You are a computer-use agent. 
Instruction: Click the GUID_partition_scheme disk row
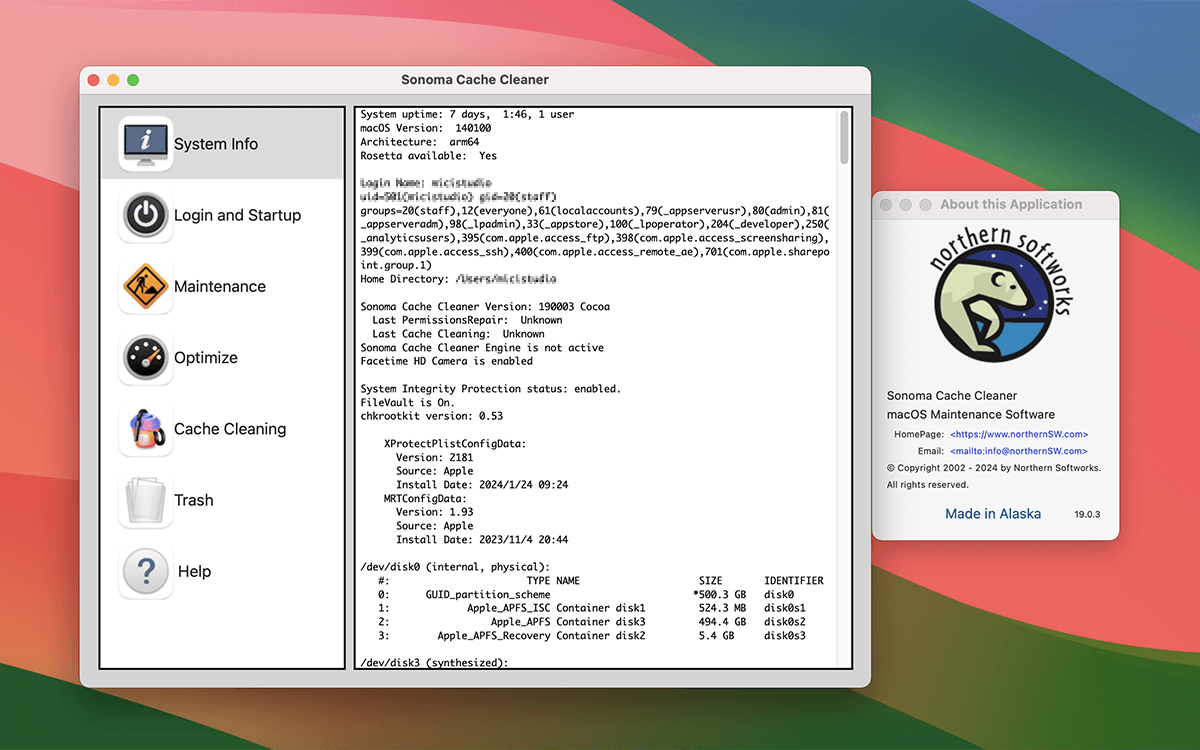pyautogui.click(x=586, y=594)
